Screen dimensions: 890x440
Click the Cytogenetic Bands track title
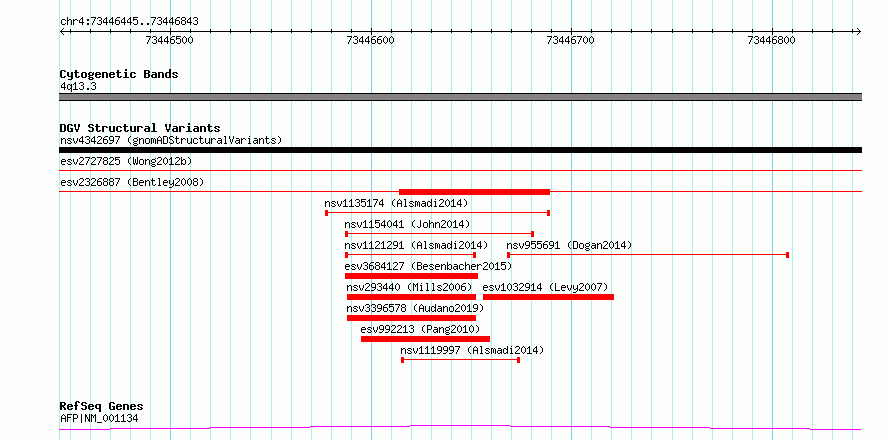119,74
